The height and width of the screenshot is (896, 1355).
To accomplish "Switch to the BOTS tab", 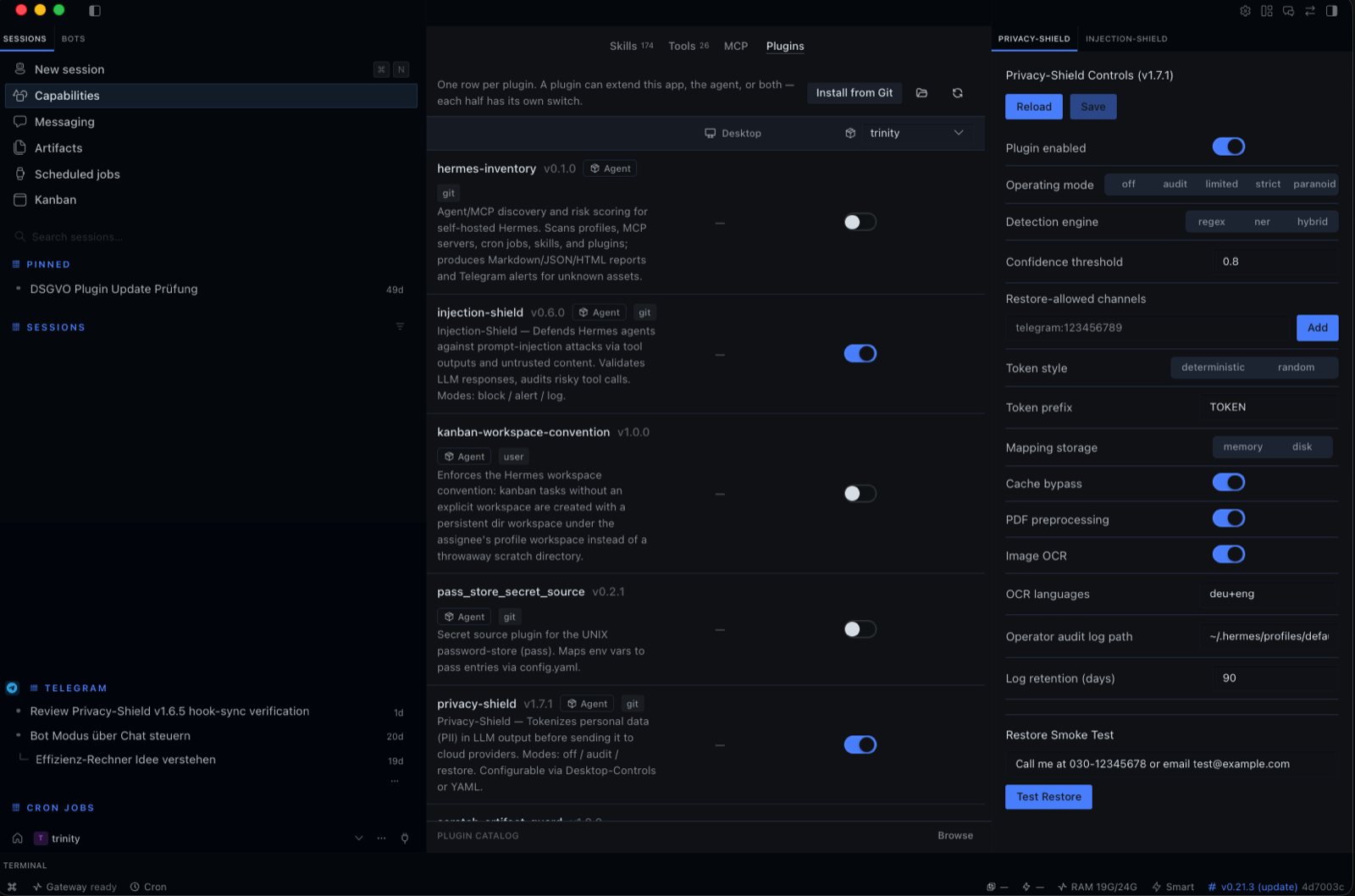I will click(x=74, y=39).
